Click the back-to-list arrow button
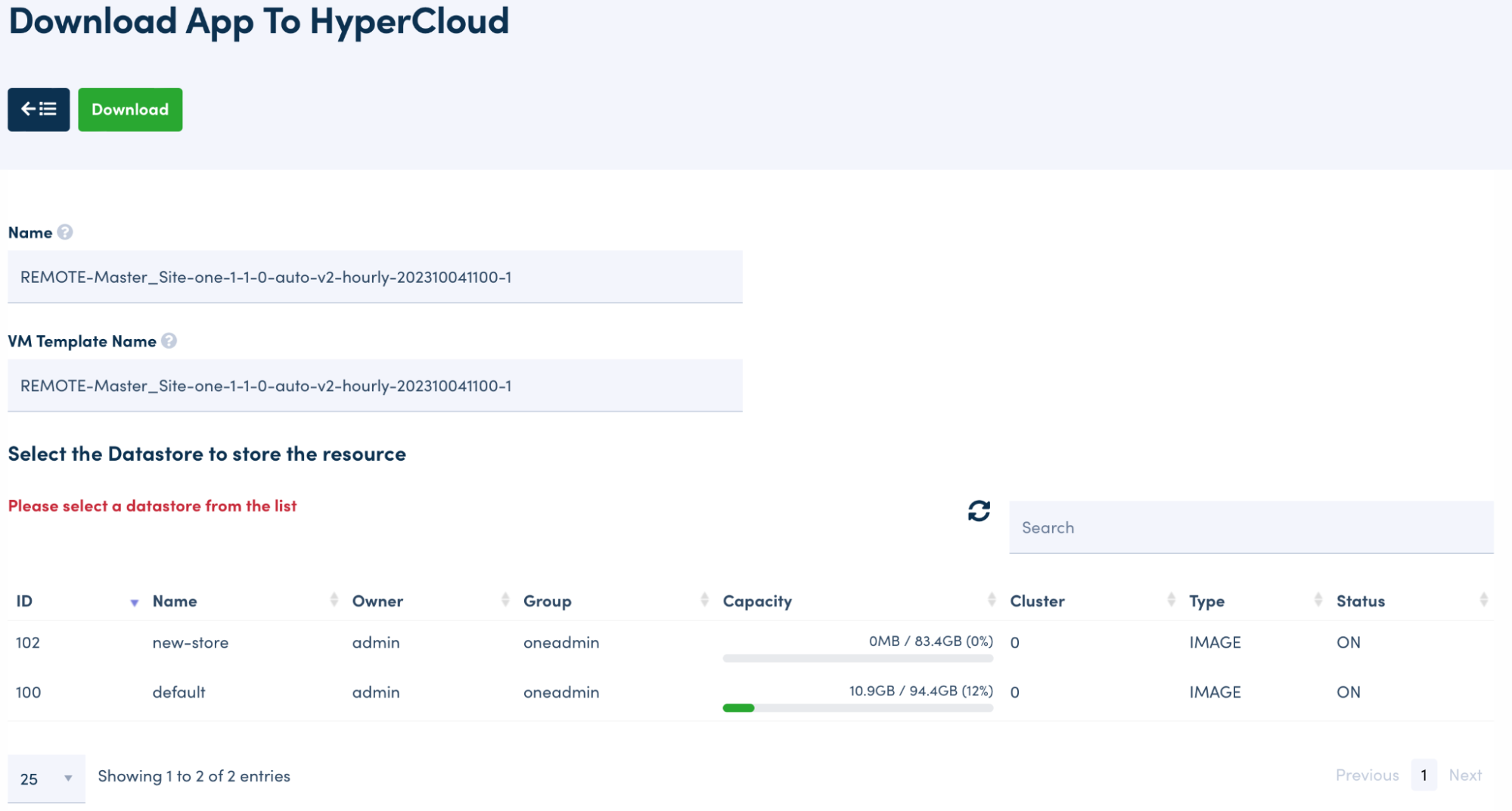Viewport: 1512px width, 811px height. [x=39, y=110]
